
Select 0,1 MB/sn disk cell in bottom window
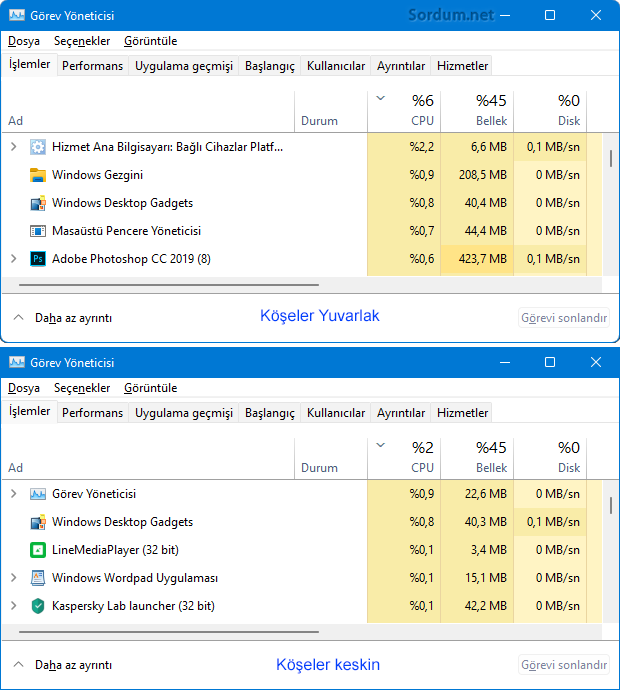click(x=550, y=522)
